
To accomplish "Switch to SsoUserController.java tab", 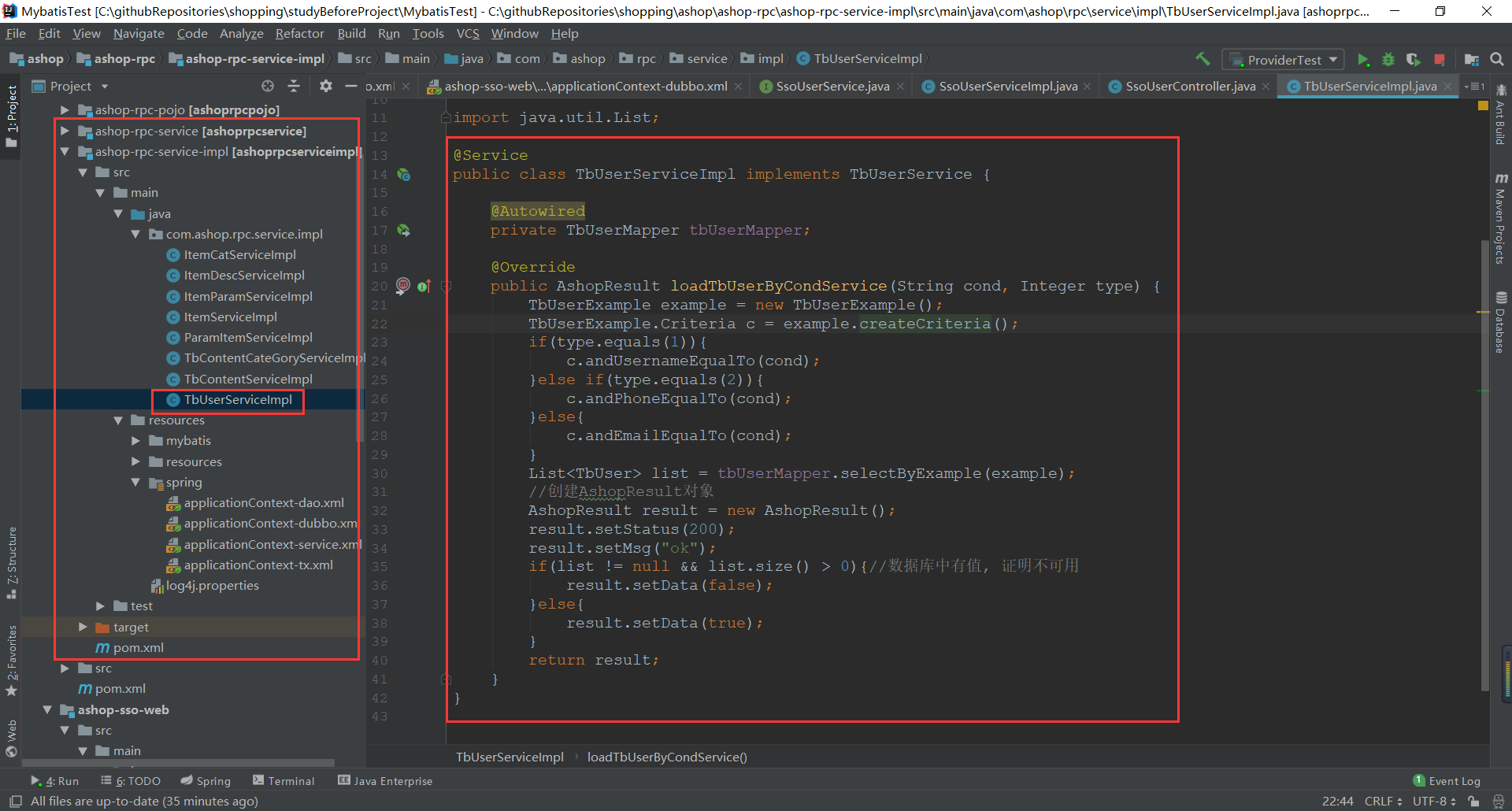I will point(1190,86).
